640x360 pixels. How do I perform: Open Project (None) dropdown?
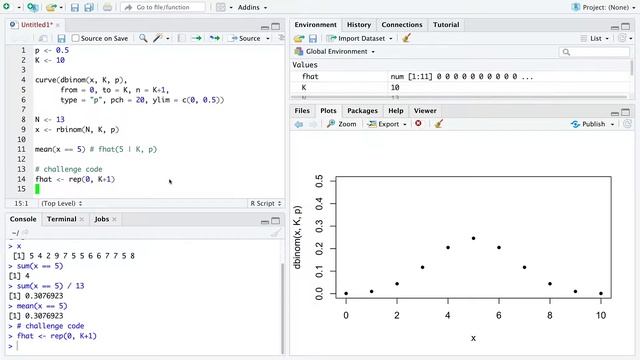[604, 7]
